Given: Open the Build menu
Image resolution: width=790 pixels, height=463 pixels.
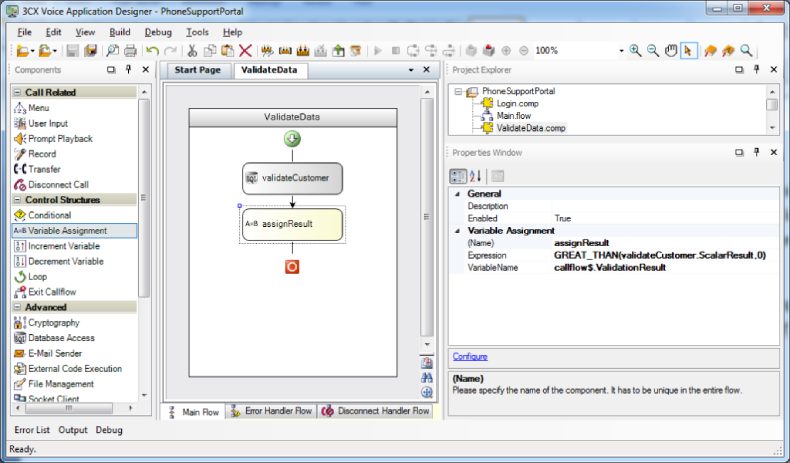Looking at the screenshot, I should tap(120, 32).
